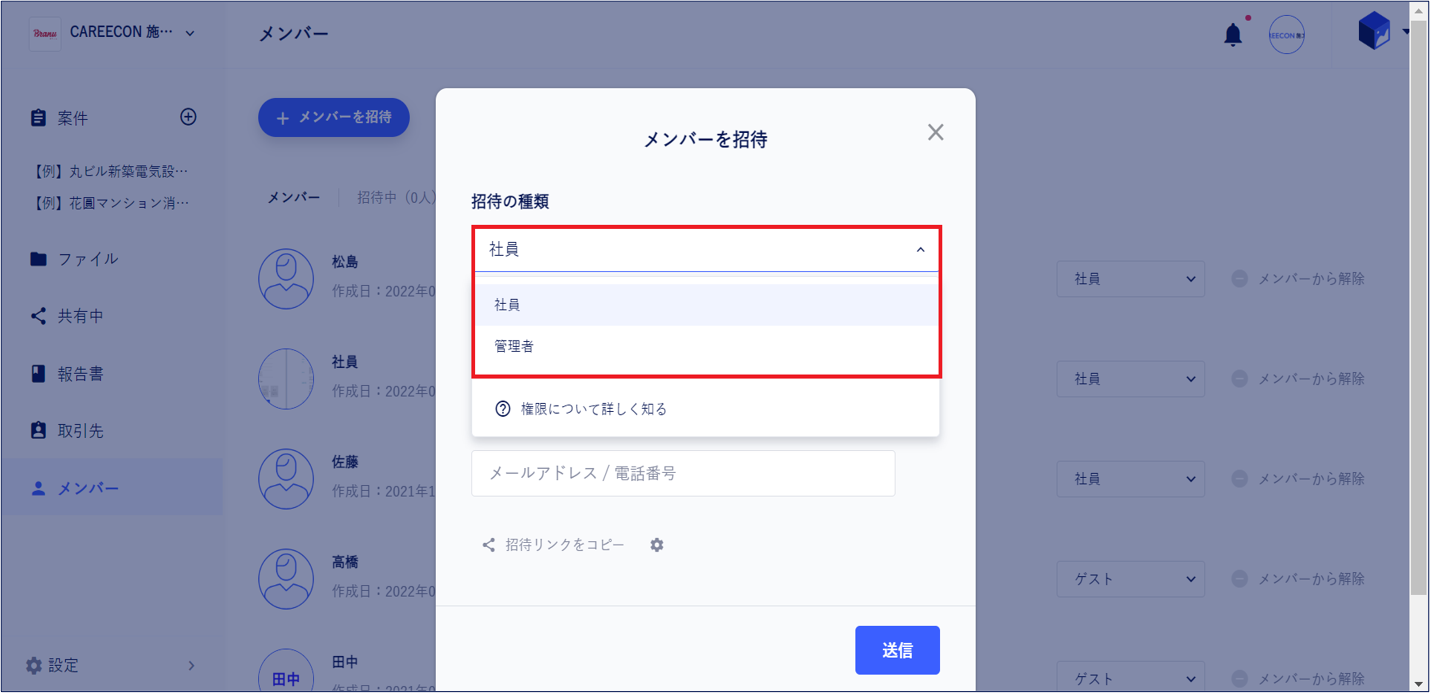Select 社員 option in the dropdown list
This screenshot has width=1430, height=693.
(705, 305)
